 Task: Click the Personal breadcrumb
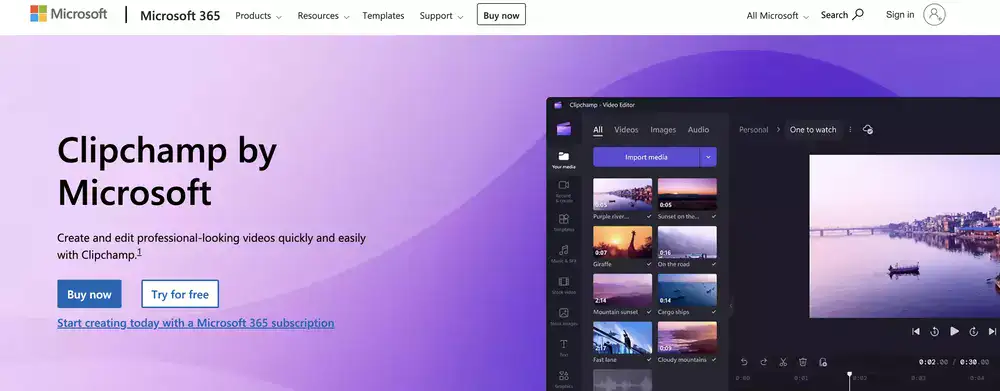coord(753,129)
